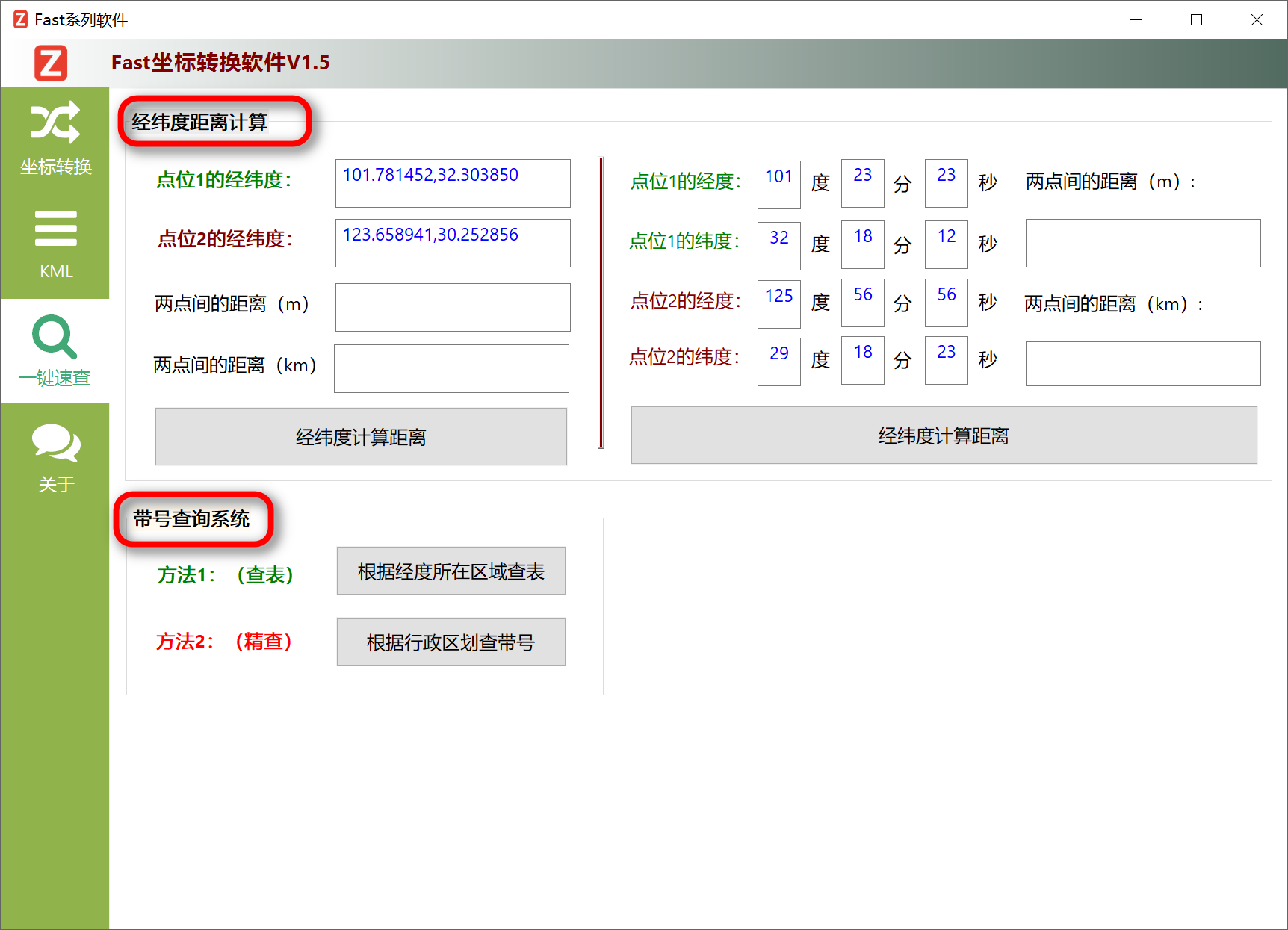The width and height of the screenshot is (1288, 930).
Task: Focus the 点位2的经纬度 input field
Action: click(x=453, y=243)
